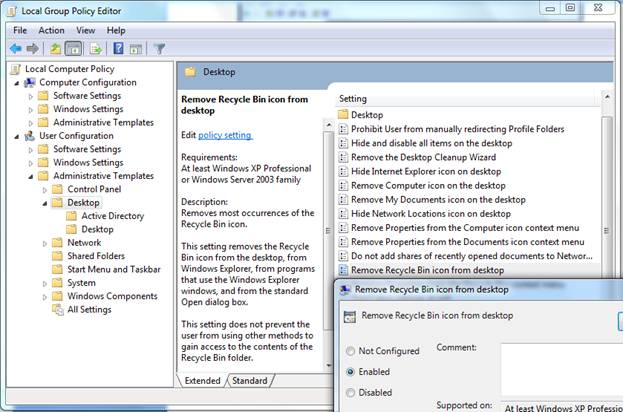
Task: Switch to the Standard tab
Action: [250, 381]
